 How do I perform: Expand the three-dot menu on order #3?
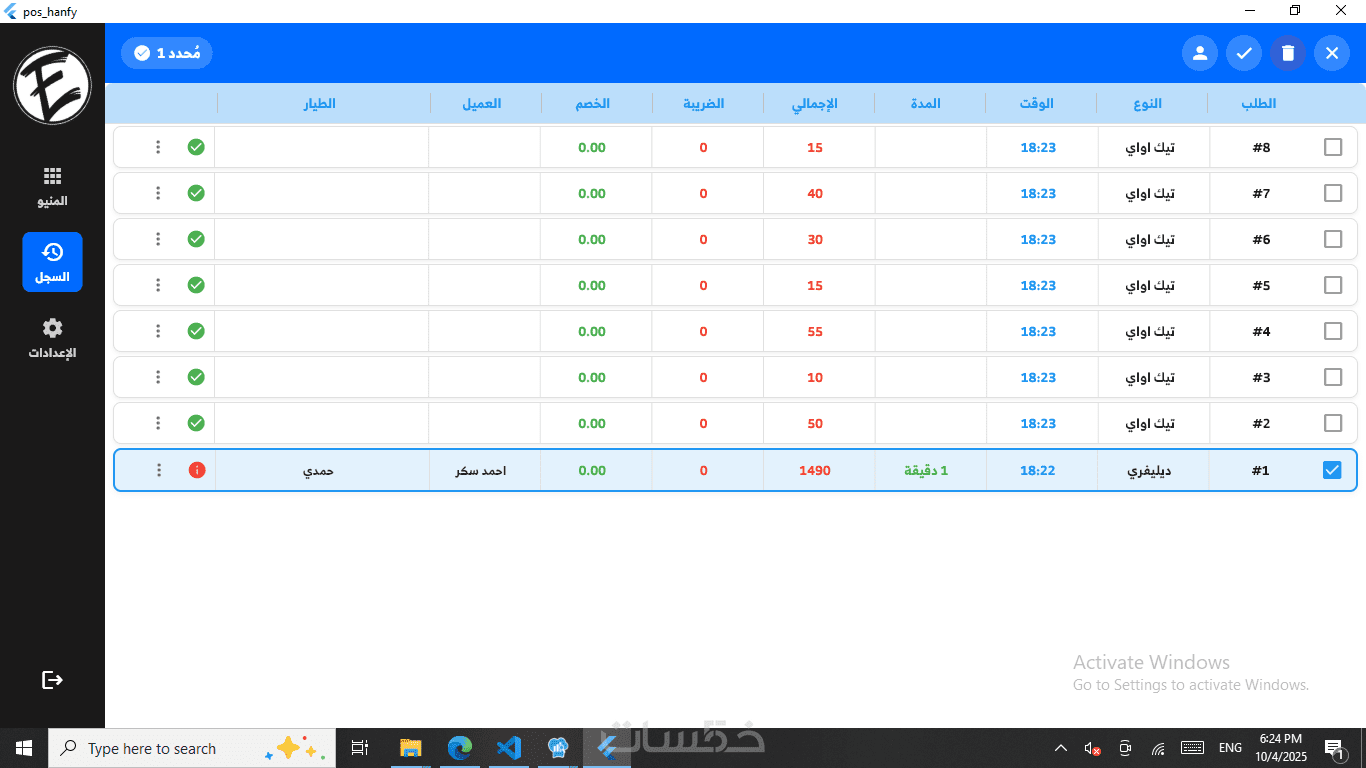[x=158, y=377]
